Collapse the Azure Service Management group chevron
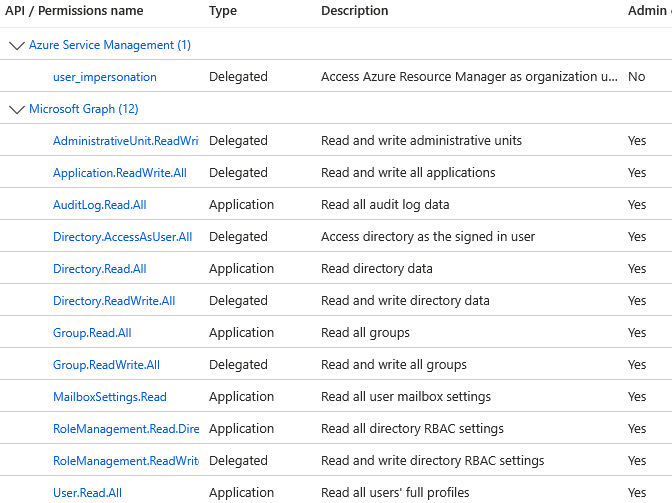Screen dimensions: 672x503 click(x=17, y=45)
